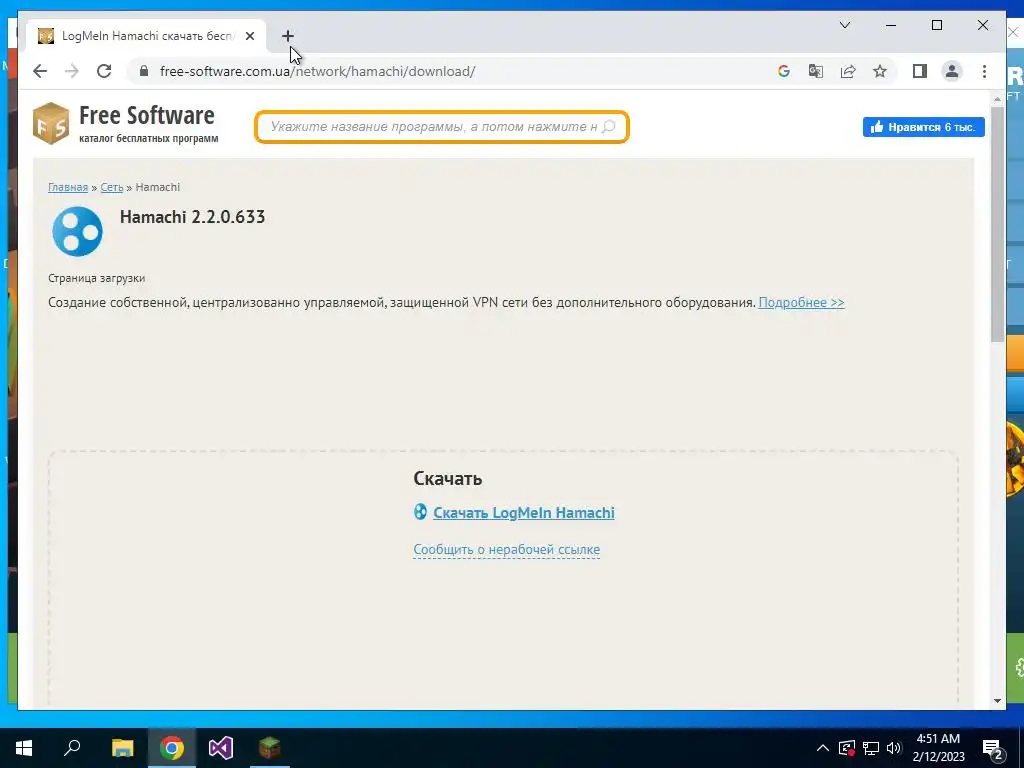Click the Скачать heading
Viewport: 1024px width, 768px height.
coord(448,479)
